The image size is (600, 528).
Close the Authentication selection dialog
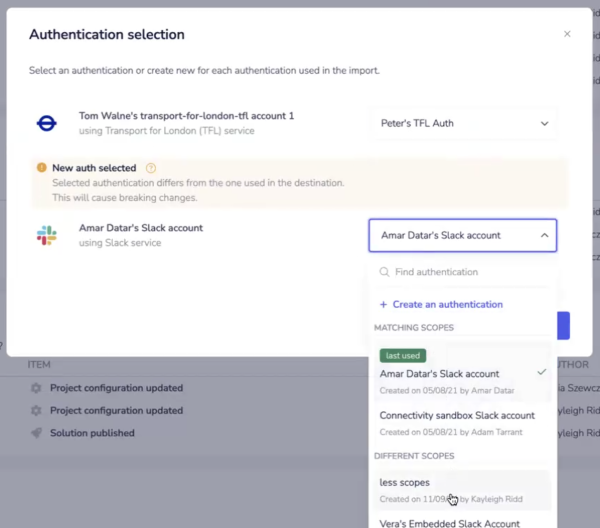coord(567,34)
